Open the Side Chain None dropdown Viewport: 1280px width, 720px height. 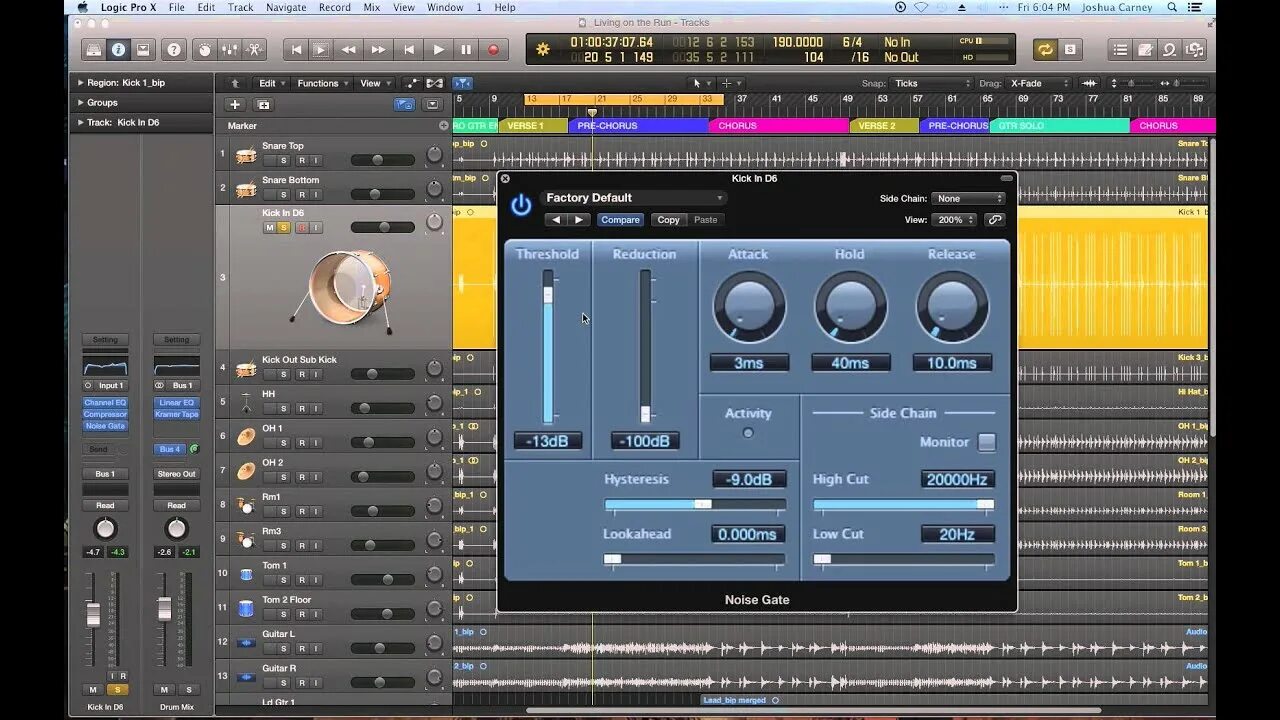(968, 199)
